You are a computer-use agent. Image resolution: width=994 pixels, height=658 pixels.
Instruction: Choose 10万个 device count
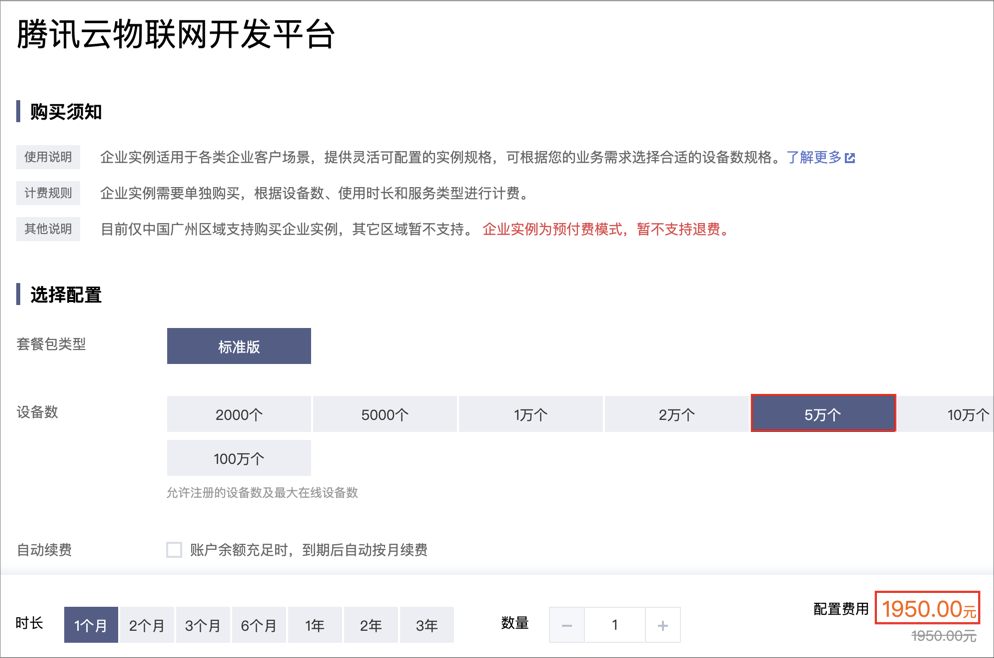pyautogui.click(x=945, y=415)
